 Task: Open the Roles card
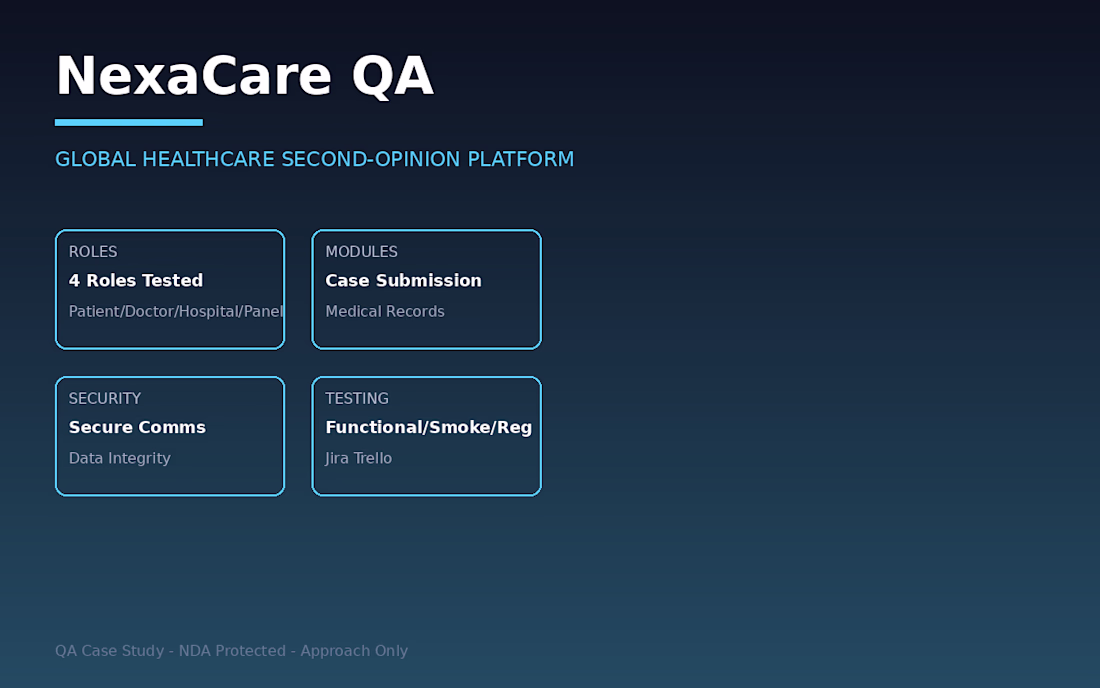(170, 289)
